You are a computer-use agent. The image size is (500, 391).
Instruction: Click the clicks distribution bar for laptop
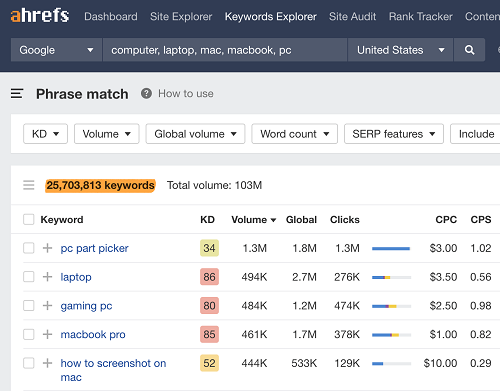tap(391, 277)
